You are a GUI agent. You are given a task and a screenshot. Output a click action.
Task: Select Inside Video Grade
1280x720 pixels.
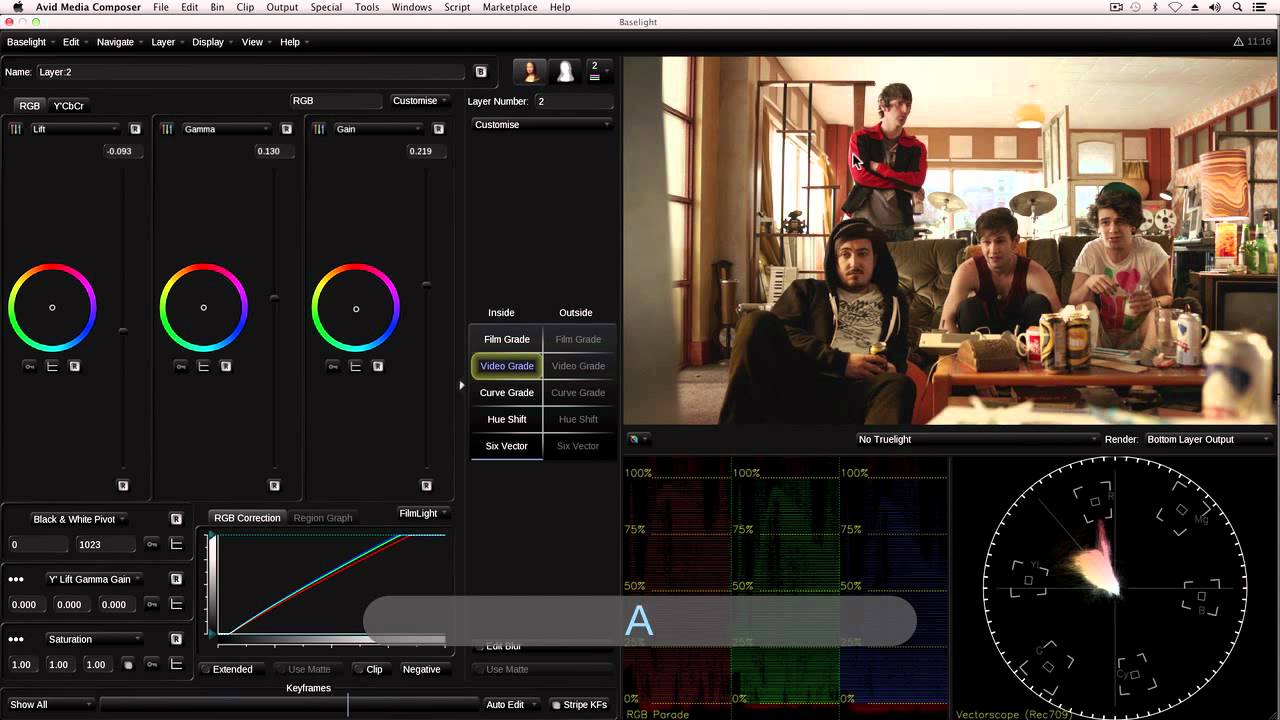point(507,366)
